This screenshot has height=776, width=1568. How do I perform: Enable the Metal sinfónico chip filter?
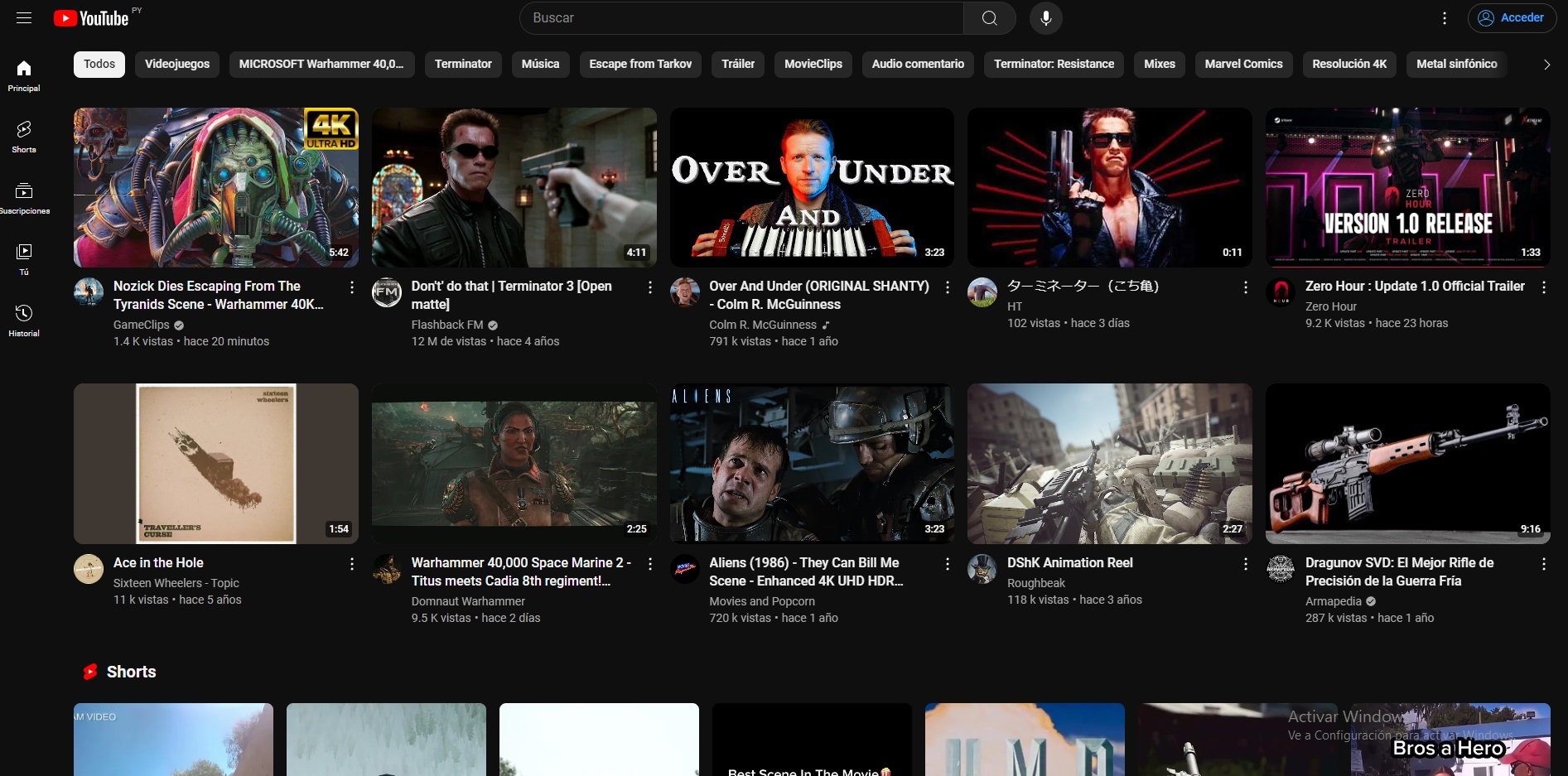pyautogui.click(x=1456, y=65)
